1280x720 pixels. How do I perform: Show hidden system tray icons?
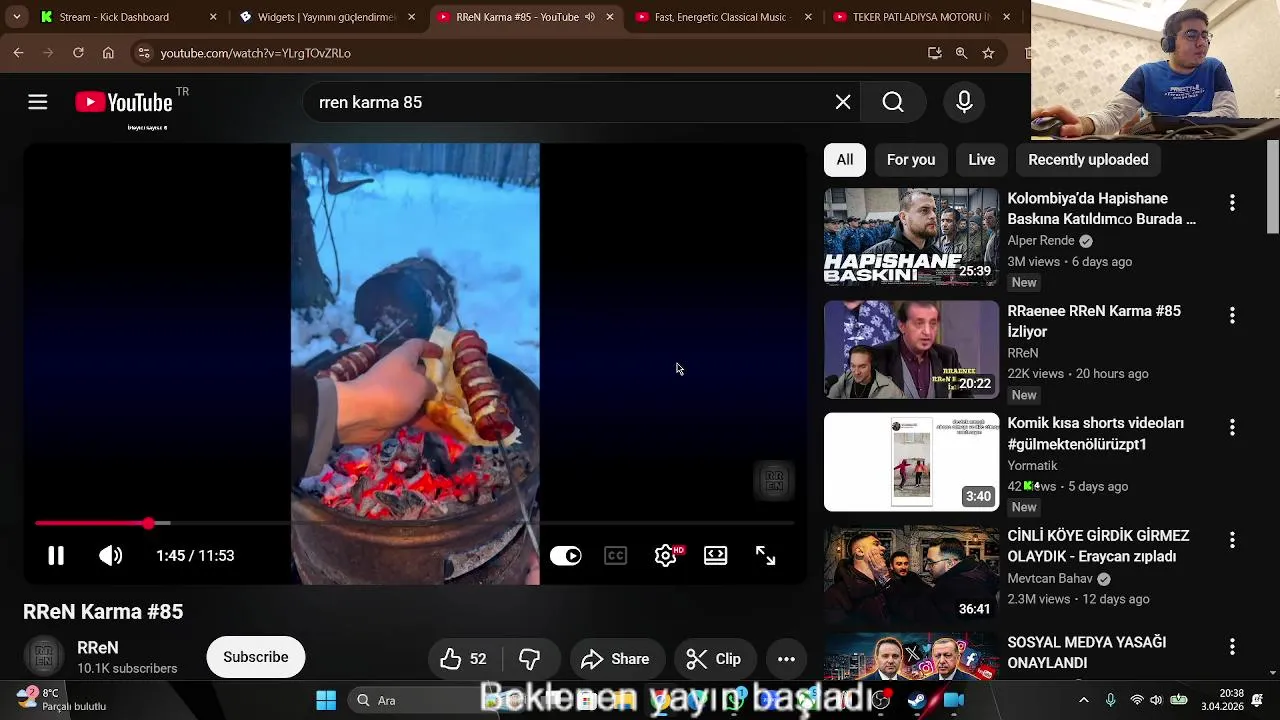[x=1084, y=700]
